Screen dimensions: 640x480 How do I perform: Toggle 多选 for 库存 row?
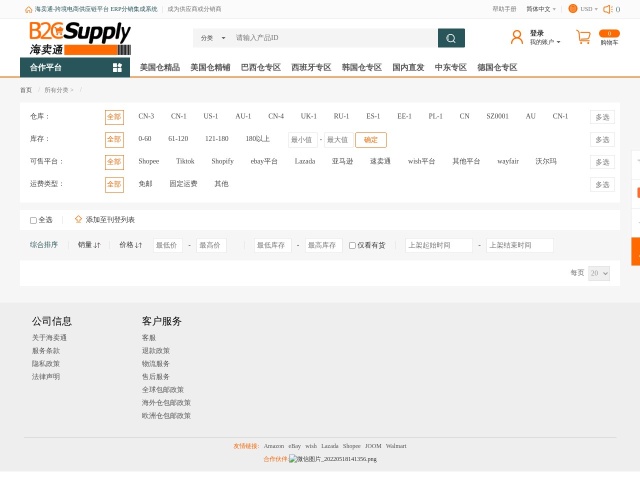[x=602, y=140]
